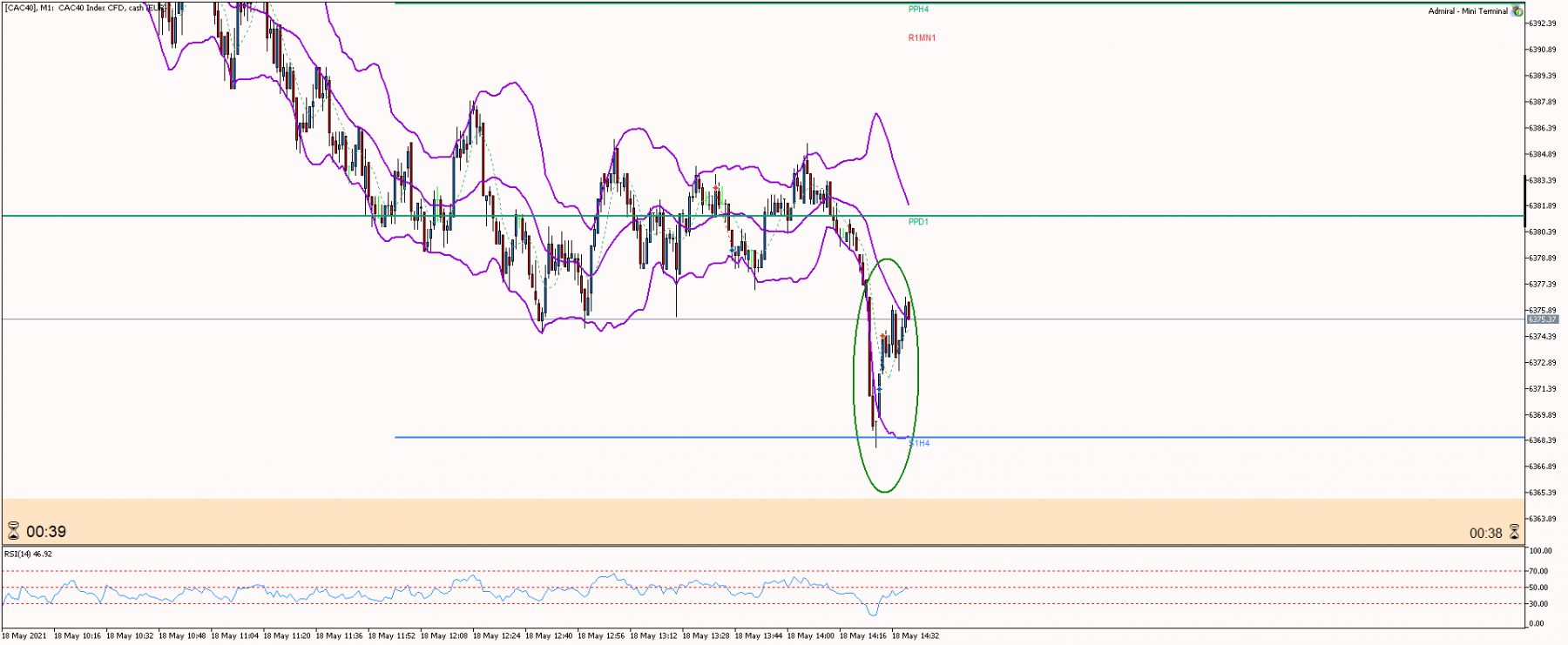
Task: Click the 00:39 countdown timer text
Action: (x=46, y=532)
